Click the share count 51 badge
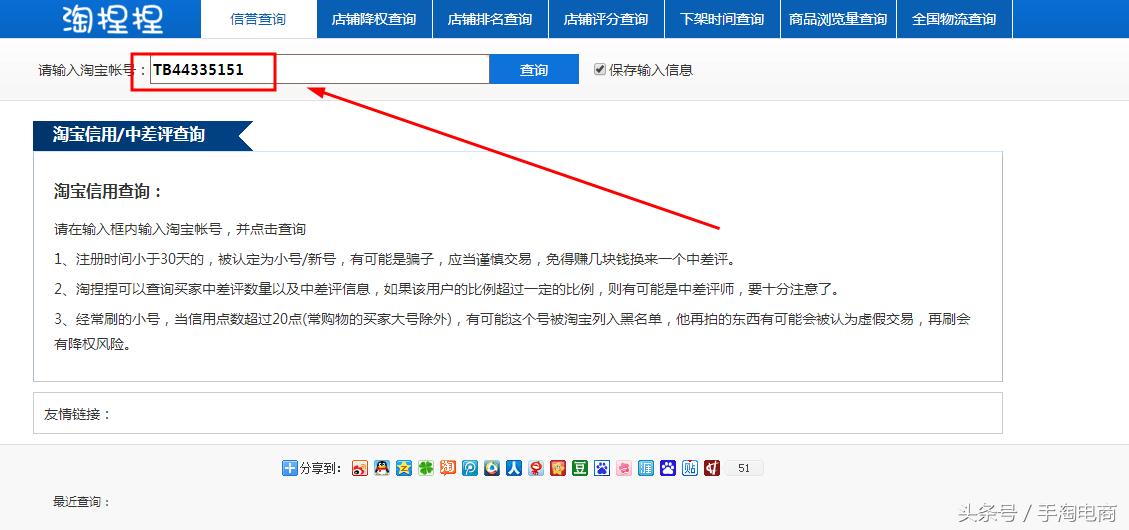The width and height of the screenshot is (1129, 530). (744, 468)
